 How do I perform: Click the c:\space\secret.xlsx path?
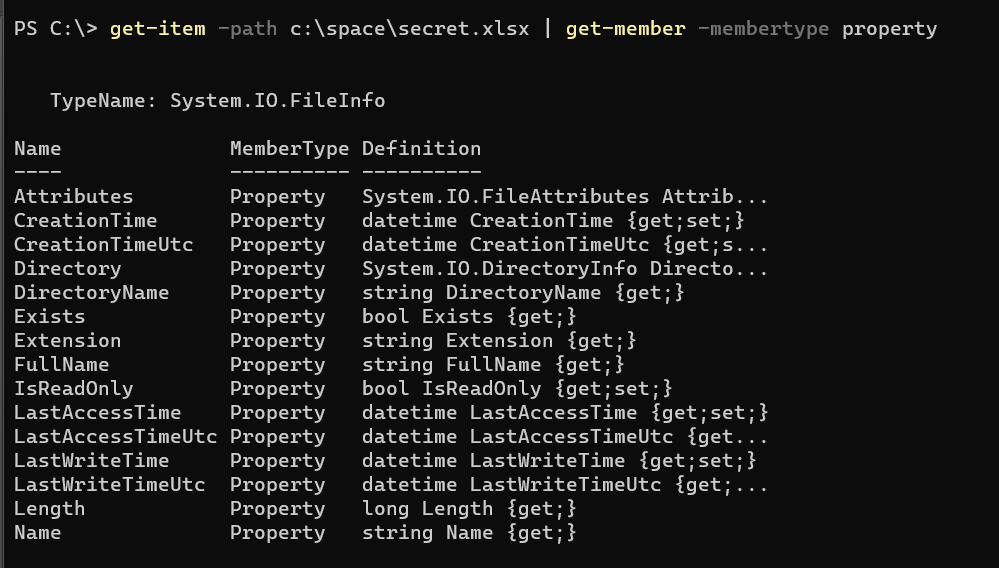pos(409,29)
